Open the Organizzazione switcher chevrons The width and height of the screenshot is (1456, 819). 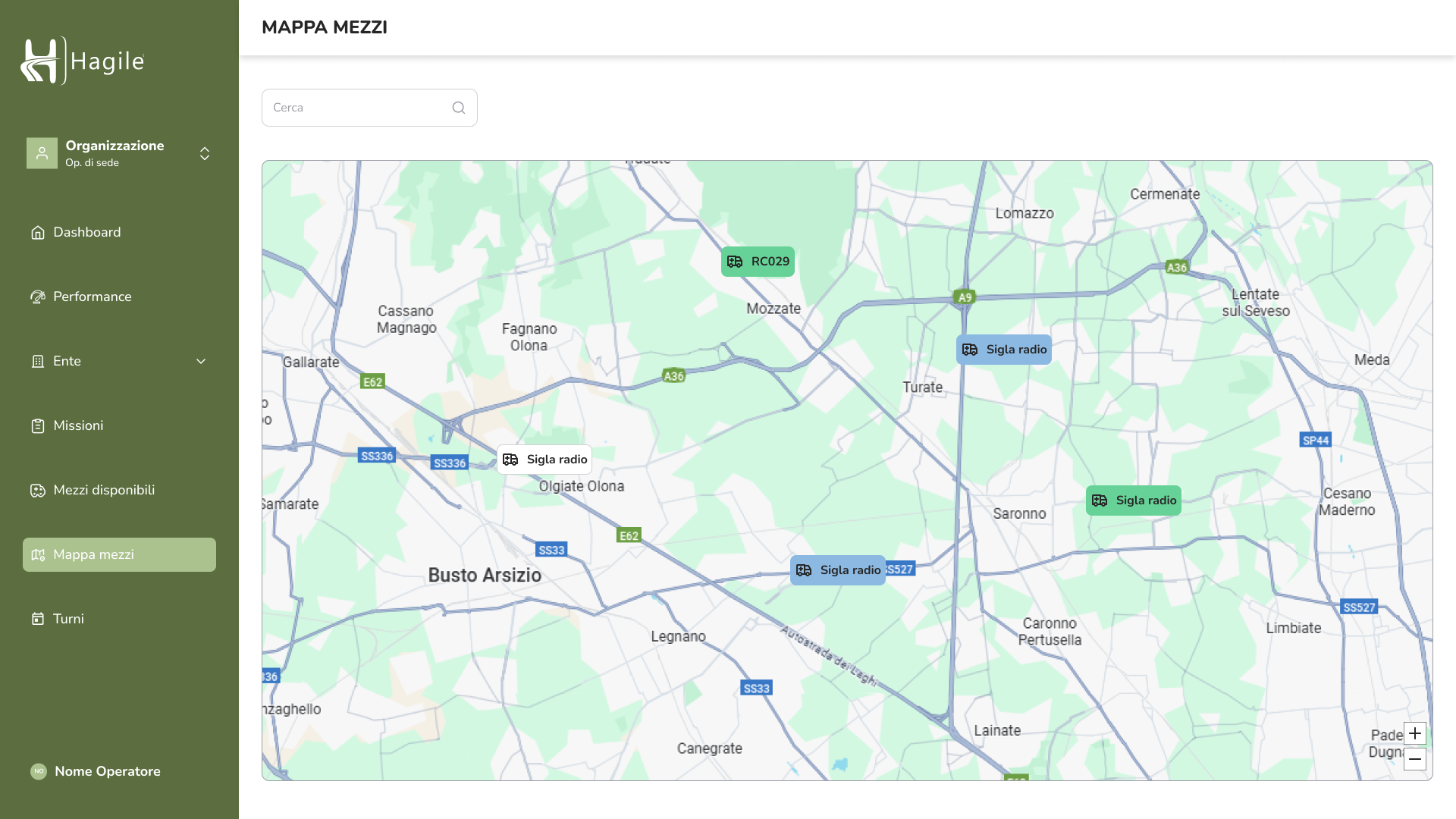[x=205, y=153]
